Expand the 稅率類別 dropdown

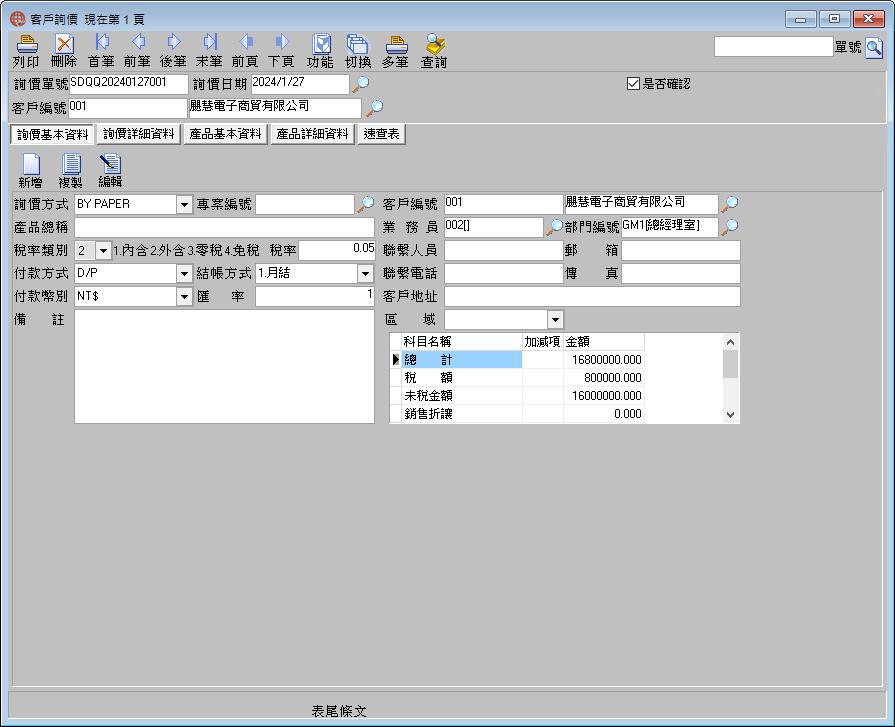pos(103,251)
